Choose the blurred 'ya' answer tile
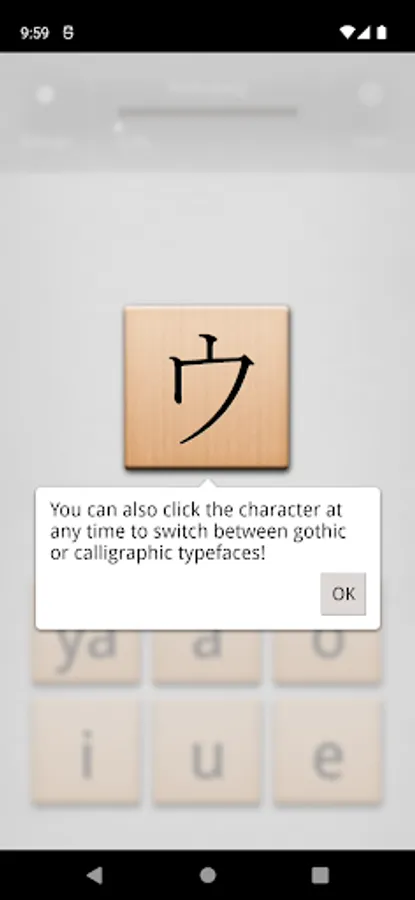 click(x=86, y=656)
